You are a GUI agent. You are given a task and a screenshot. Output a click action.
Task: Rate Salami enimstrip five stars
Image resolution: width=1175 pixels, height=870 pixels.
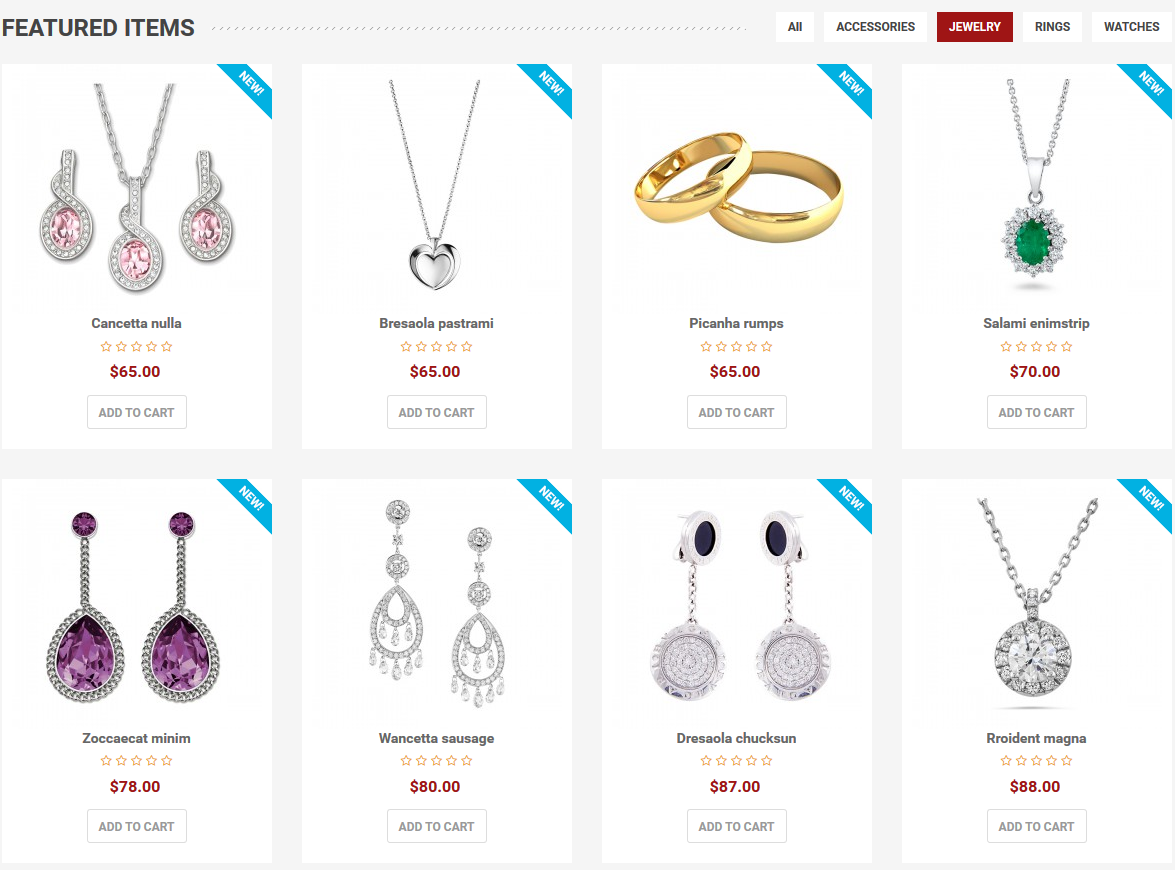[1066, 346]
